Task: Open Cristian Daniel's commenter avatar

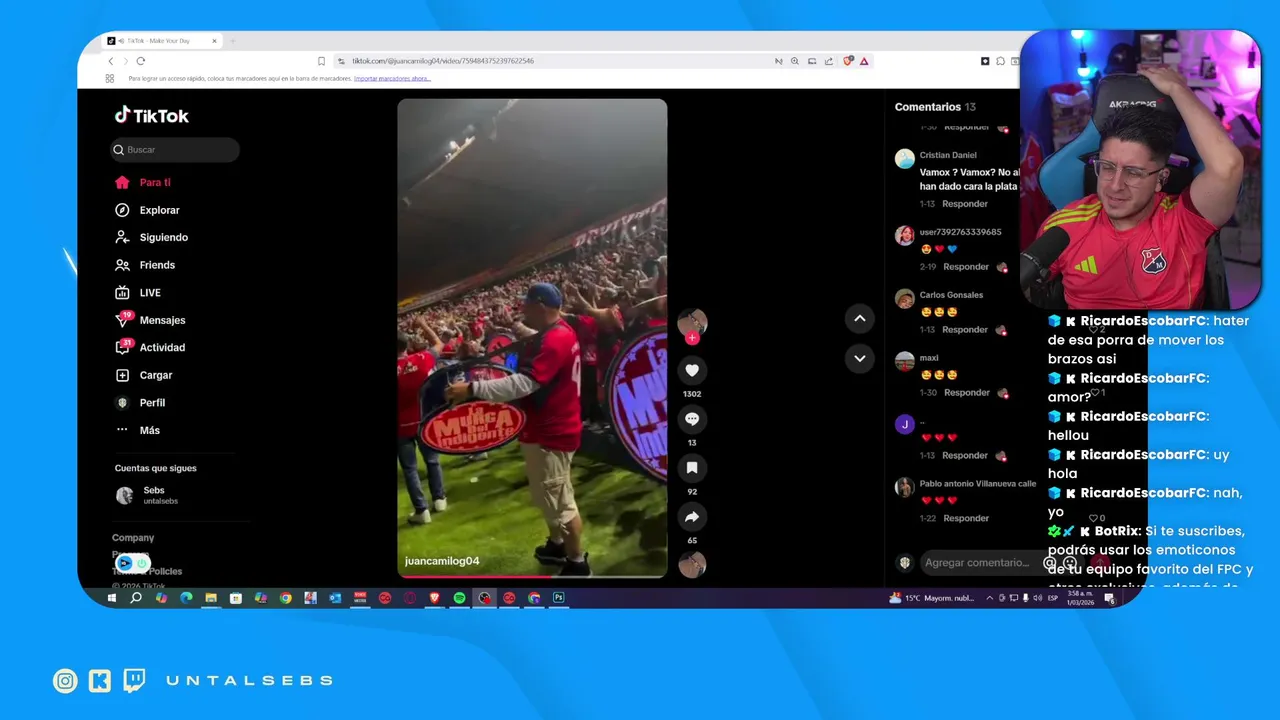Action: click(x=905, y=159)
